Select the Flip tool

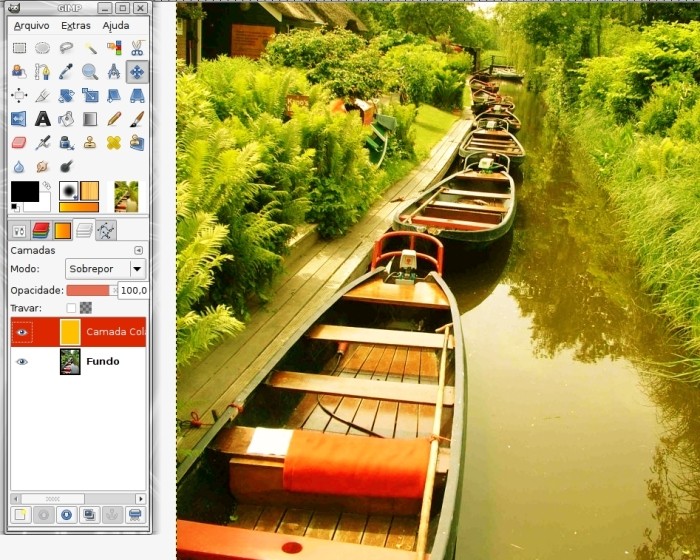(19, 119)
